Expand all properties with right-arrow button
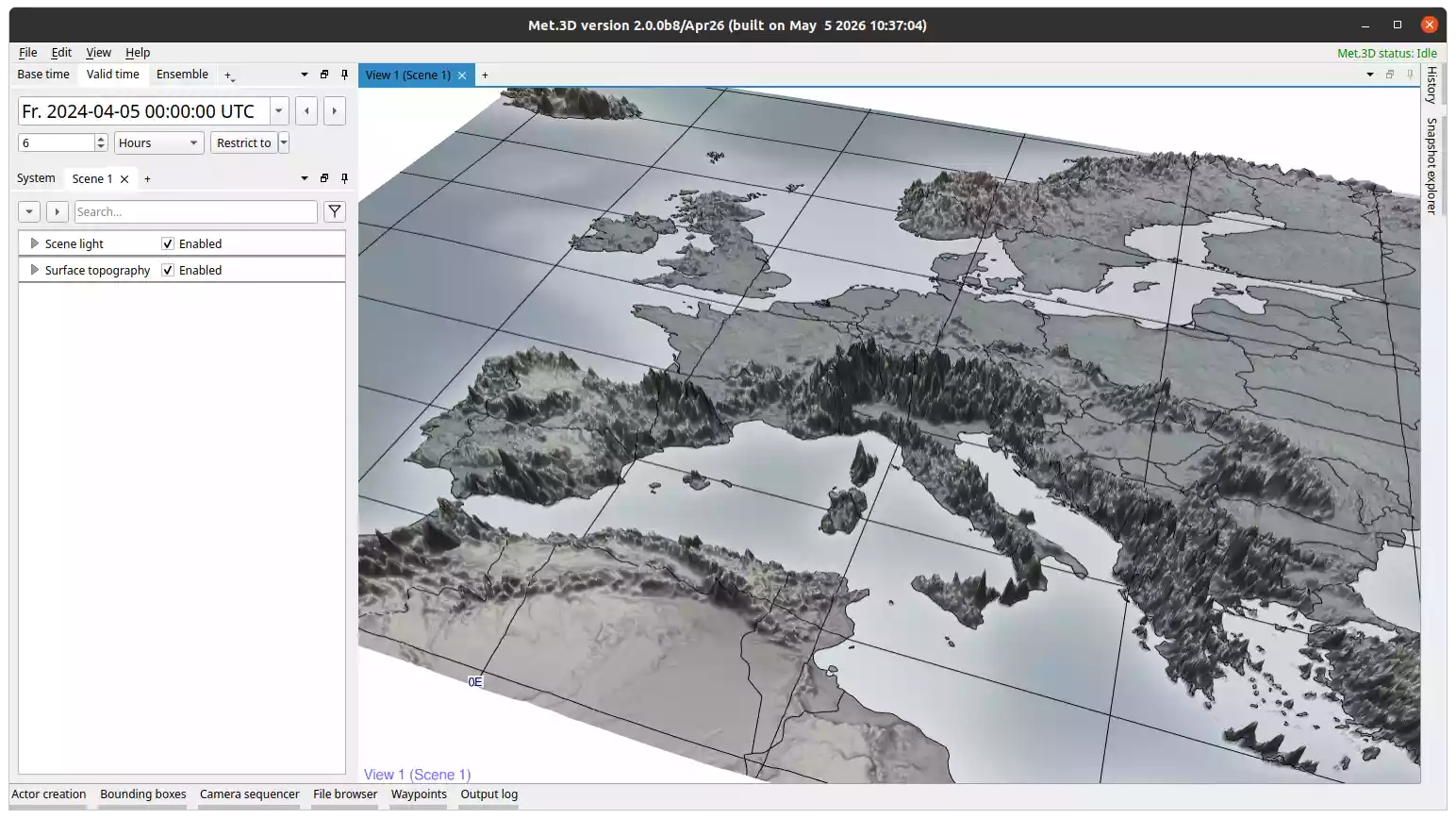Screen dimensions: 1456x819 pyautogui.click(x=58, y=211)
